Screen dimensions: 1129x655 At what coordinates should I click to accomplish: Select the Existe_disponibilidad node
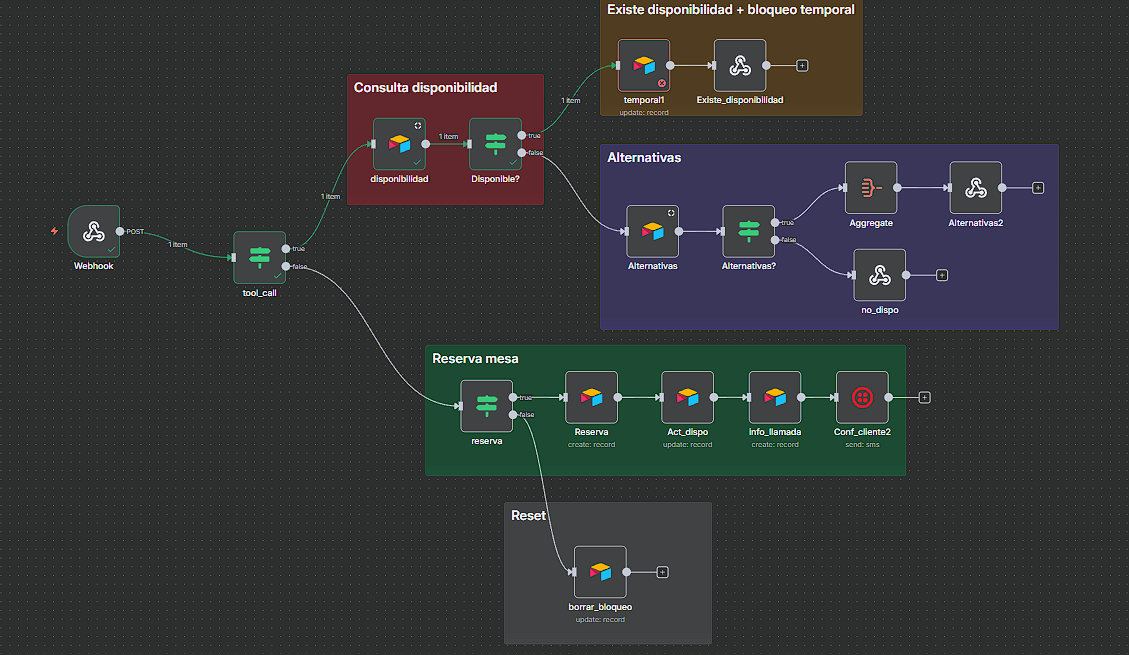739,65
